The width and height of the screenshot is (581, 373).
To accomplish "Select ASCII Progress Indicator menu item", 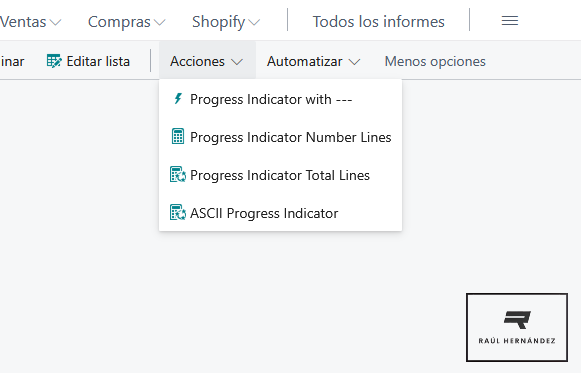I will point(280,213).
